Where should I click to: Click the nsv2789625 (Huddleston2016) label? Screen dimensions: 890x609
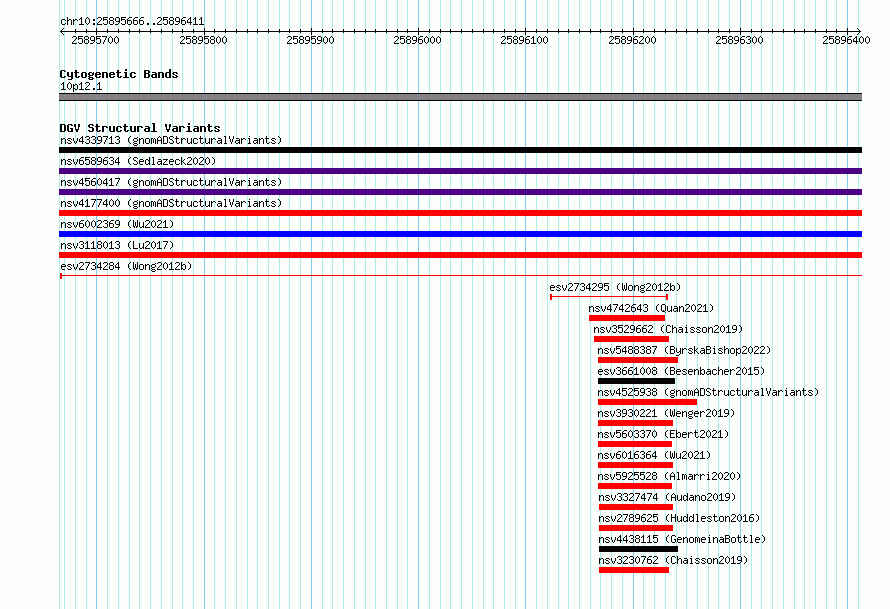tap(679, 518)
